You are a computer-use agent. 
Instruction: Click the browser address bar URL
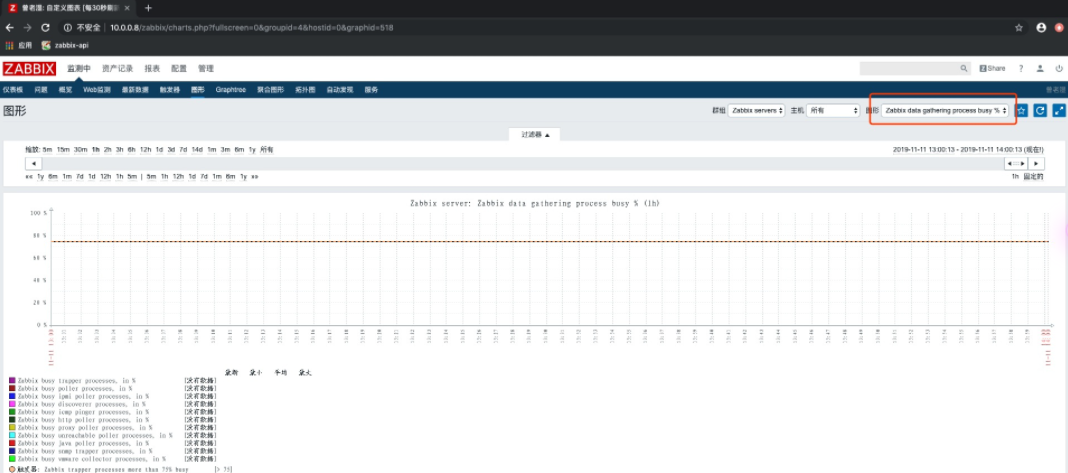pyautogui.click(x=251, y=28)
